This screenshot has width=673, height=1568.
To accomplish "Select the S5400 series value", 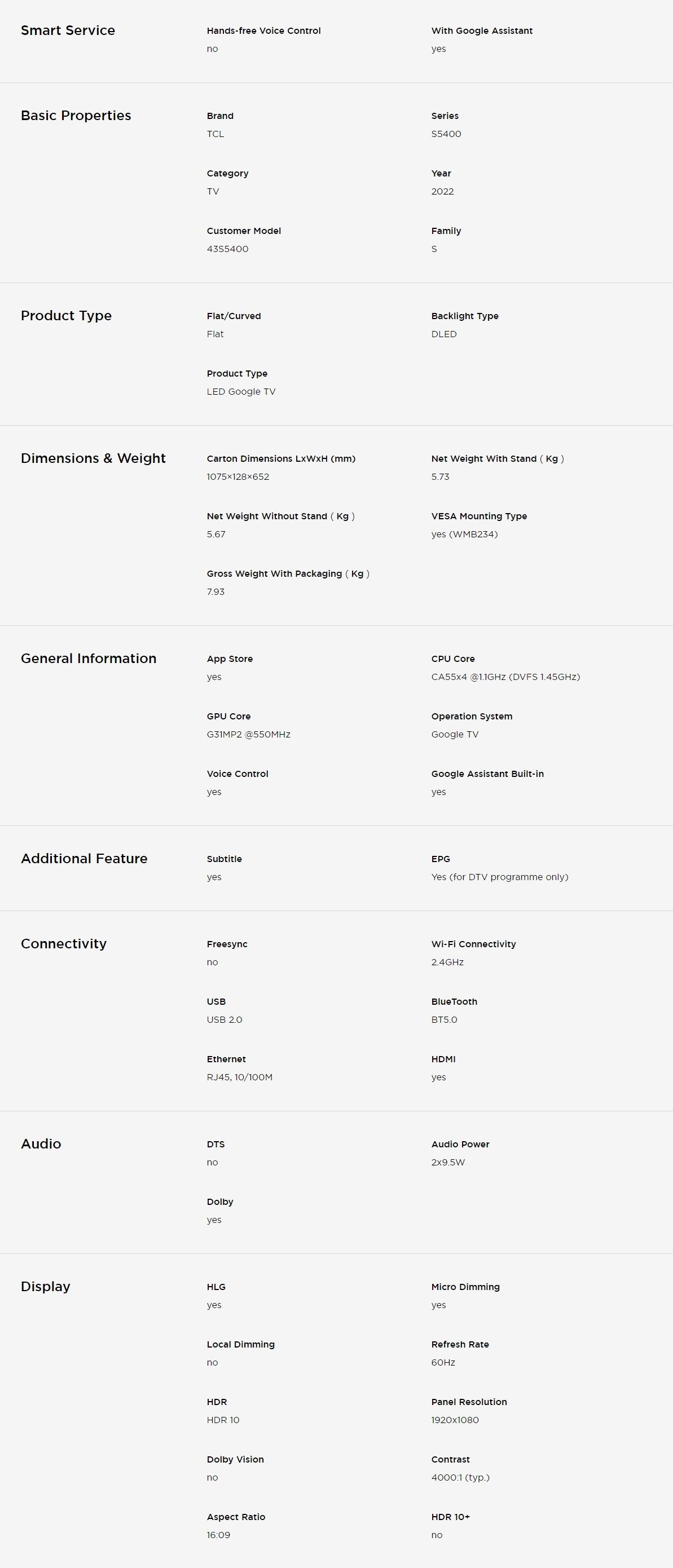I will 446,134.
